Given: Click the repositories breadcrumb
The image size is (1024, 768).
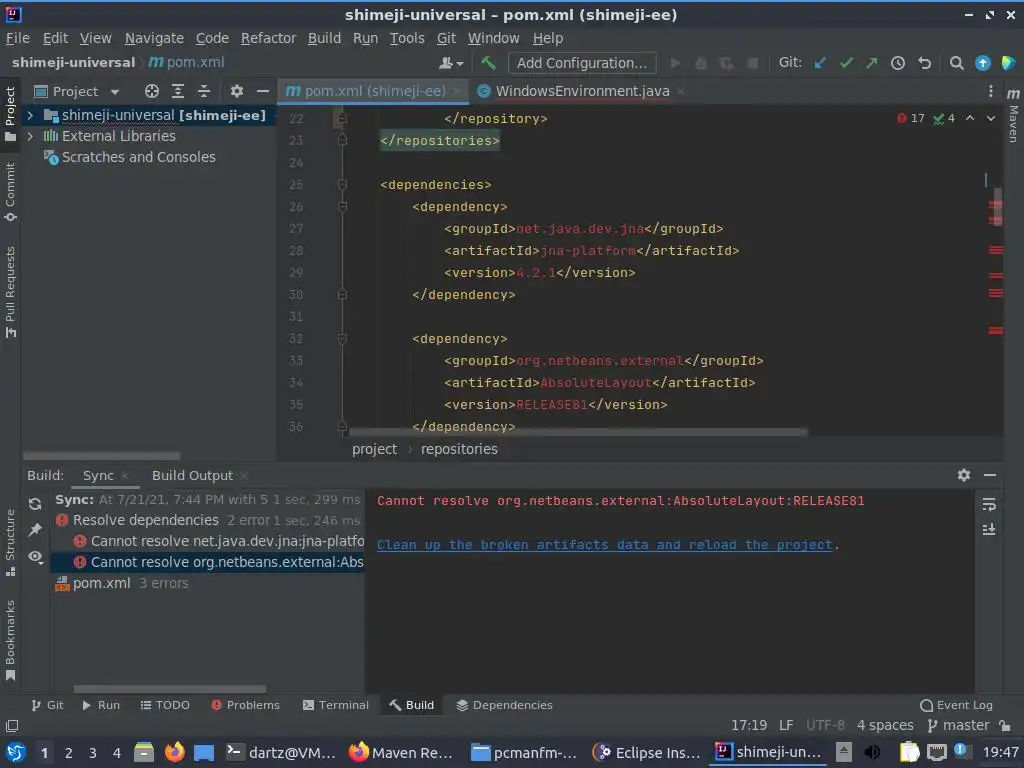Looking at the screenshot, I should click(x=459, y=449).
